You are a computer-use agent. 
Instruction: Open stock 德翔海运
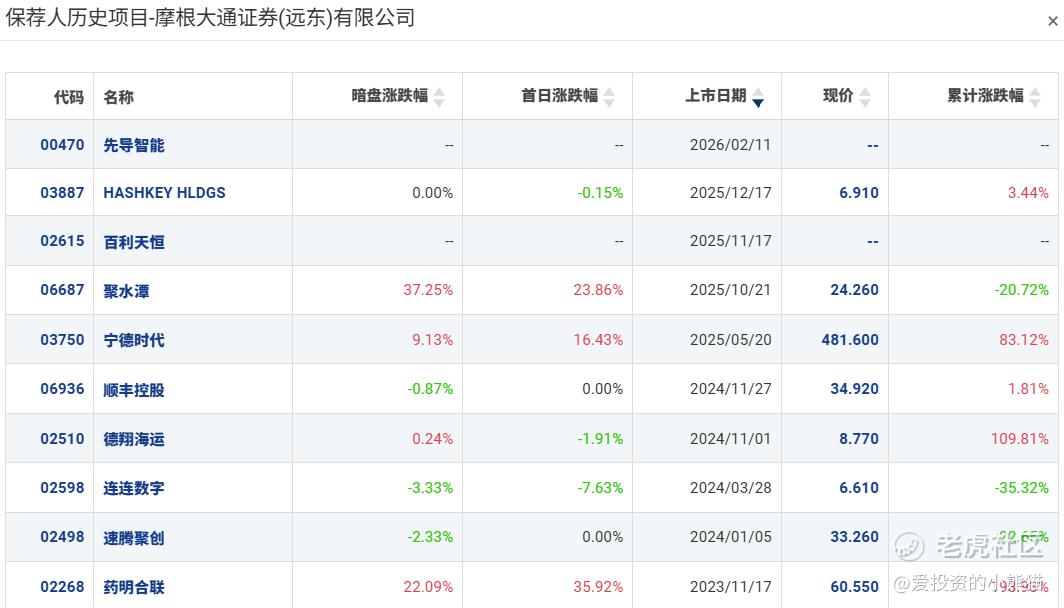click(134, 439)
